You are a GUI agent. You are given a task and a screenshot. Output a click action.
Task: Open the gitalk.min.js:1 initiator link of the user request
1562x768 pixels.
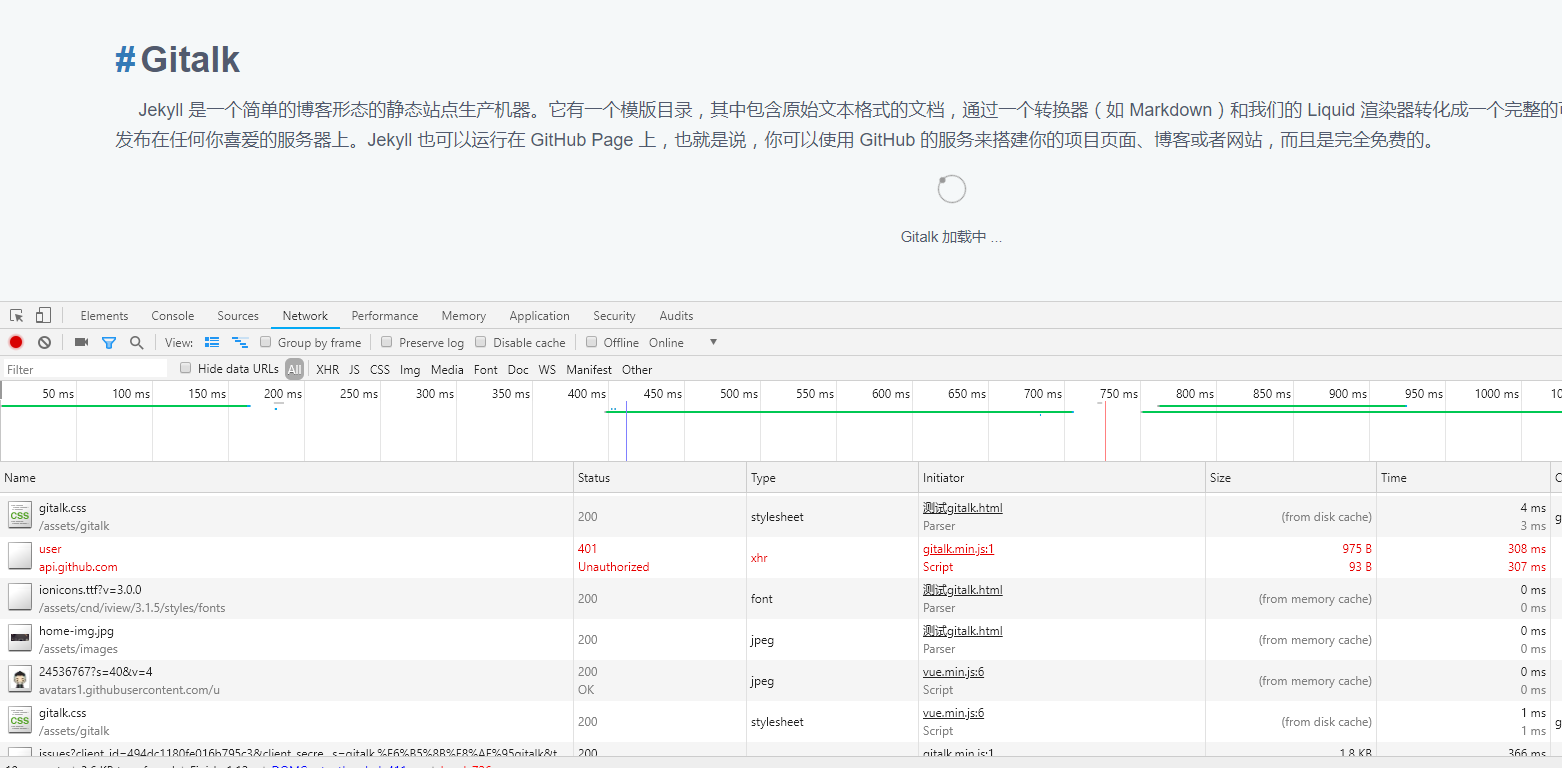pos(958,549)
